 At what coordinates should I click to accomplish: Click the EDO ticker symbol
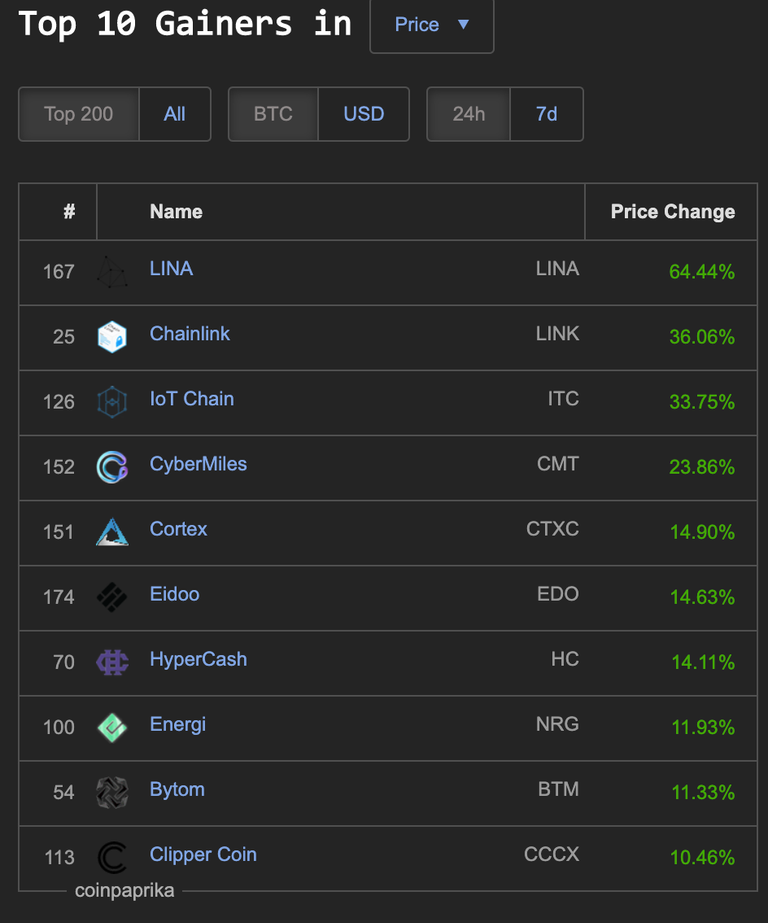[x=558, y=594]
